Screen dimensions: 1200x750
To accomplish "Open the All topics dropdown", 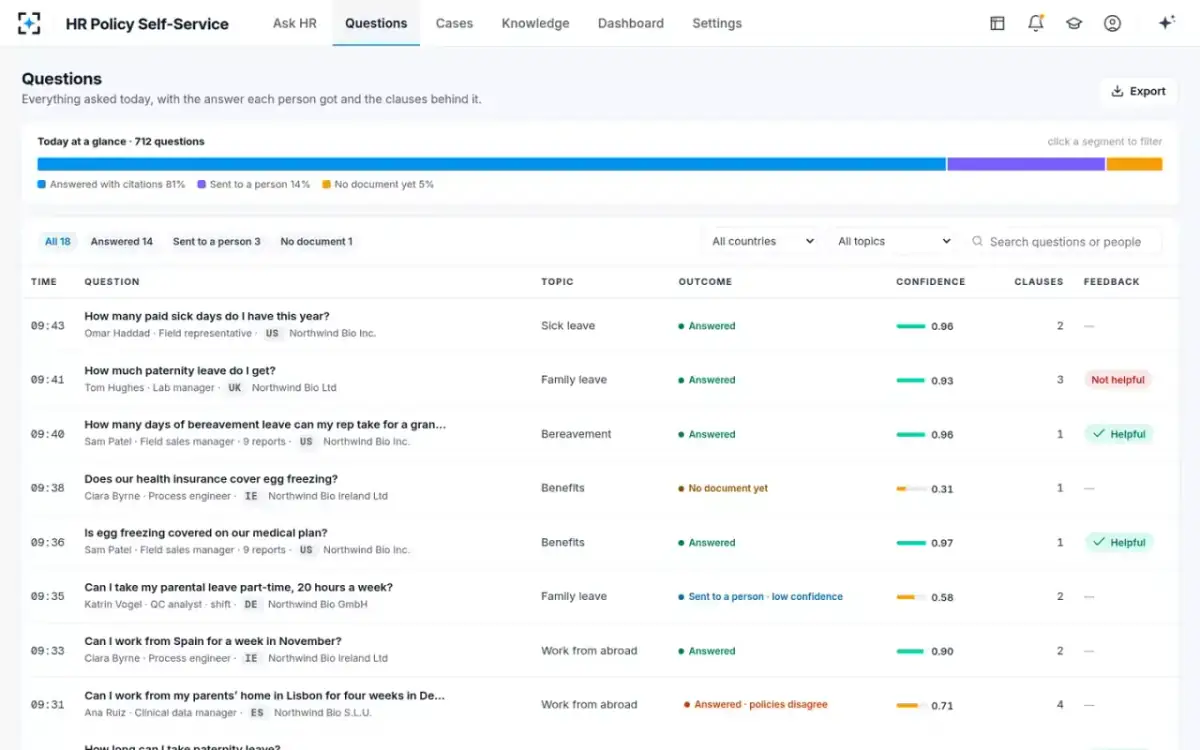I will [894, 241].
